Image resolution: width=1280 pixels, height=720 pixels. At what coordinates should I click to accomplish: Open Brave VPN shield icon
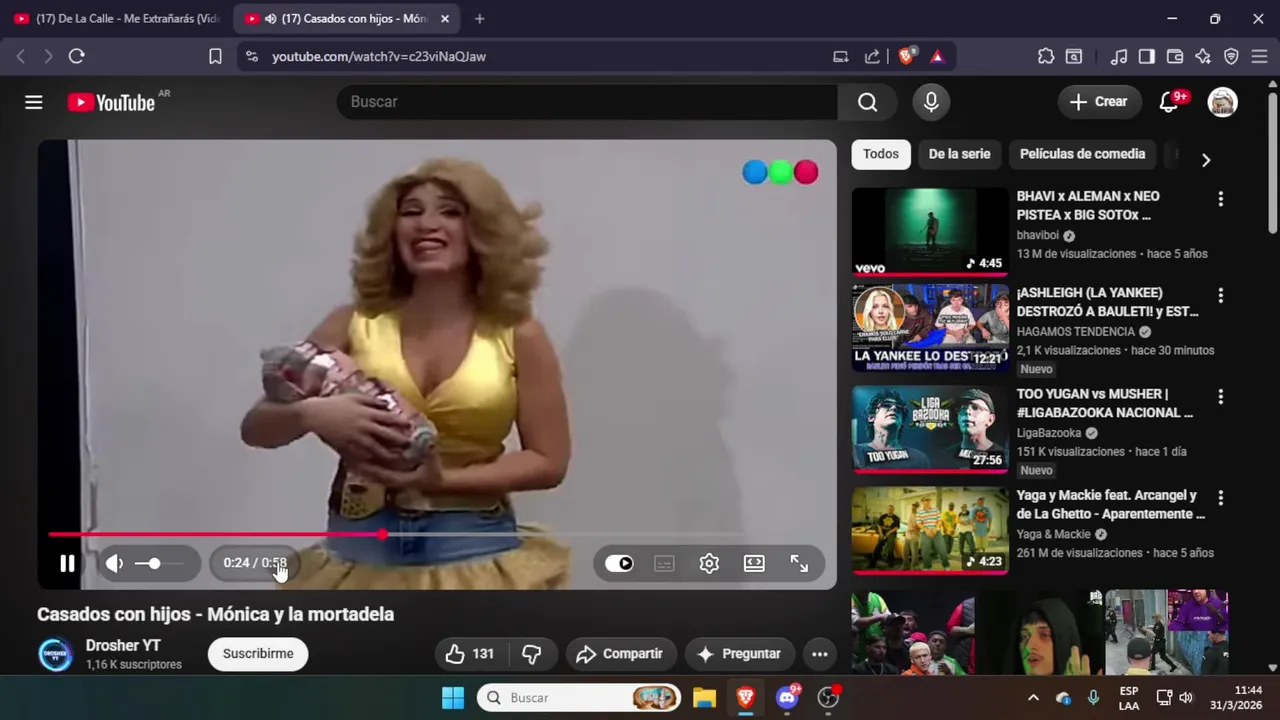pos(1231,56)
